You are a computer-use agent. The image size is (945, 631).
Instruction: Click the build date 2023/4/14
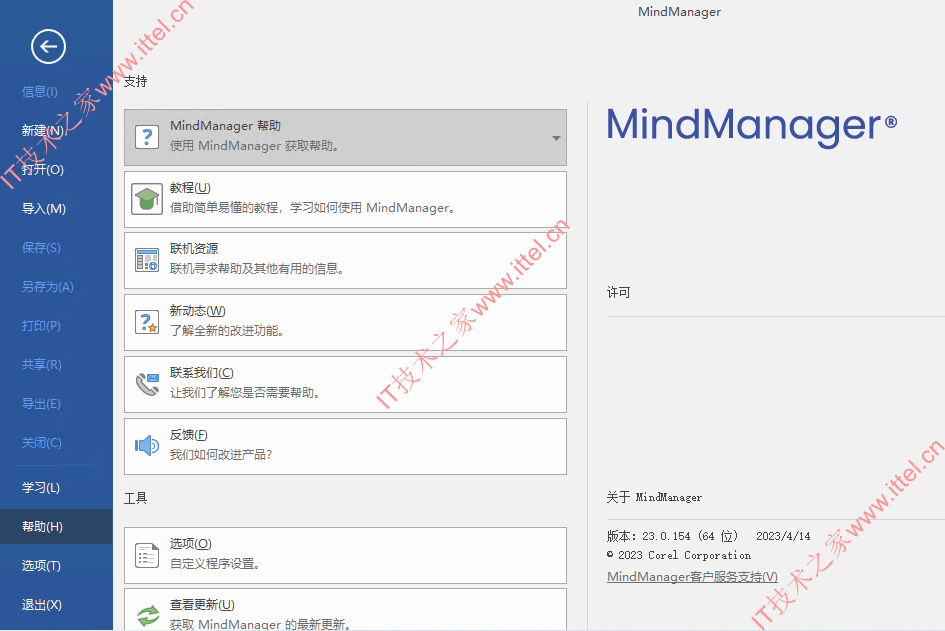pyautogui.click(x=783, y=536)
